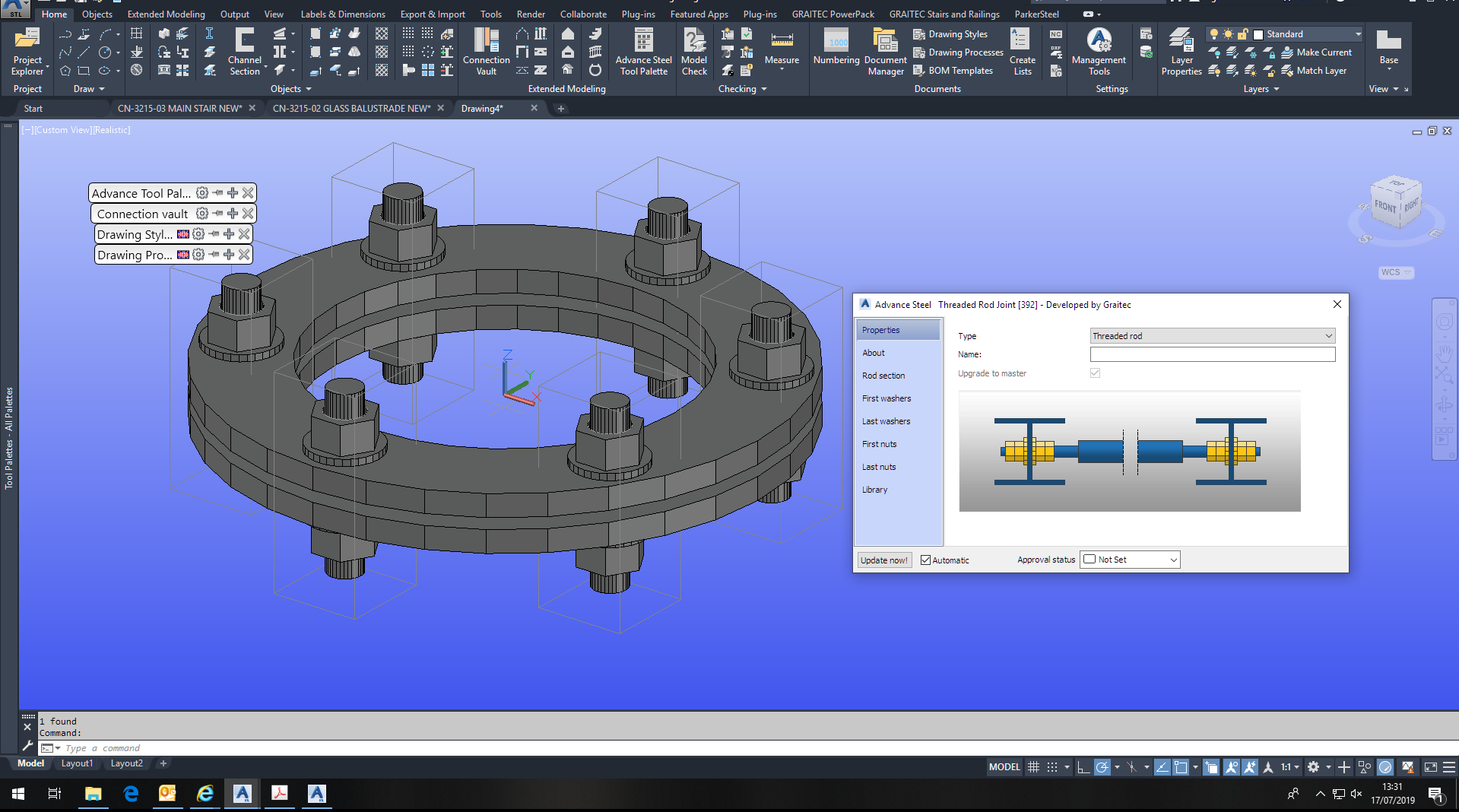Switch to Layout1 tab

pos(77,763)
